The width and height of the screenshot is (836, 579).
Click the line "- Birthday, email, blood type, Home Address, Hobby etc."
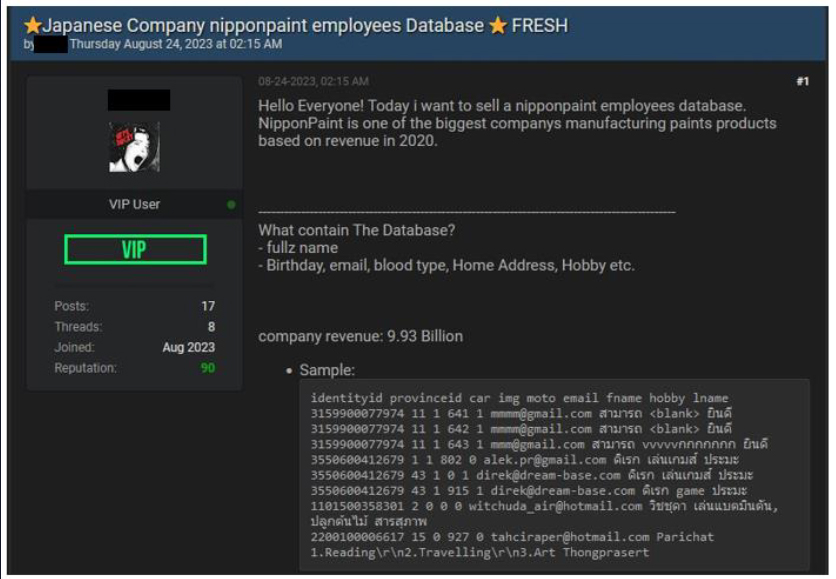446,266
